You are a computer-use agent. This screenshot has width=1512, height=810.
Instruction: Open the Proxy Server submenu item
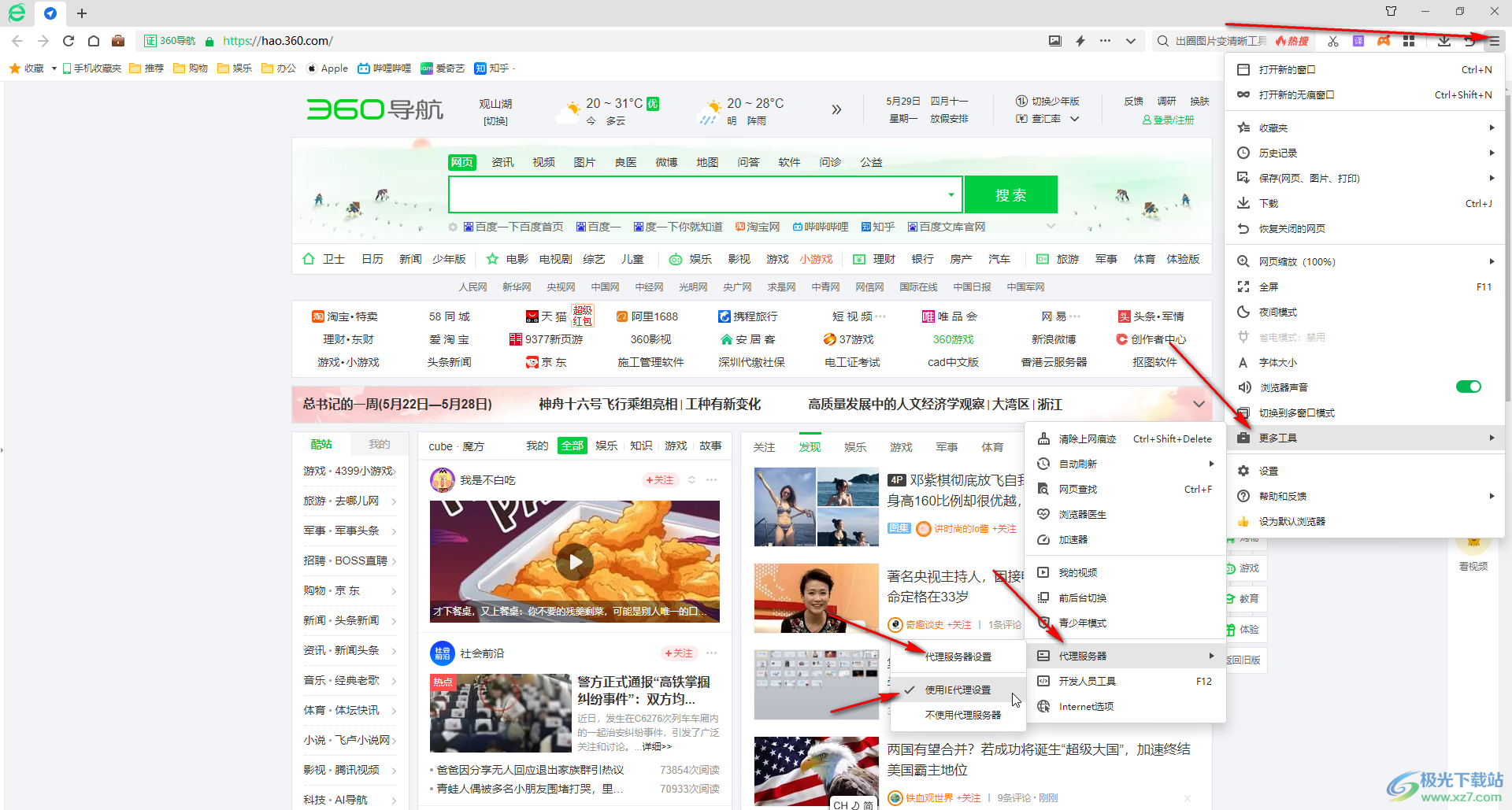point(1126,656)
